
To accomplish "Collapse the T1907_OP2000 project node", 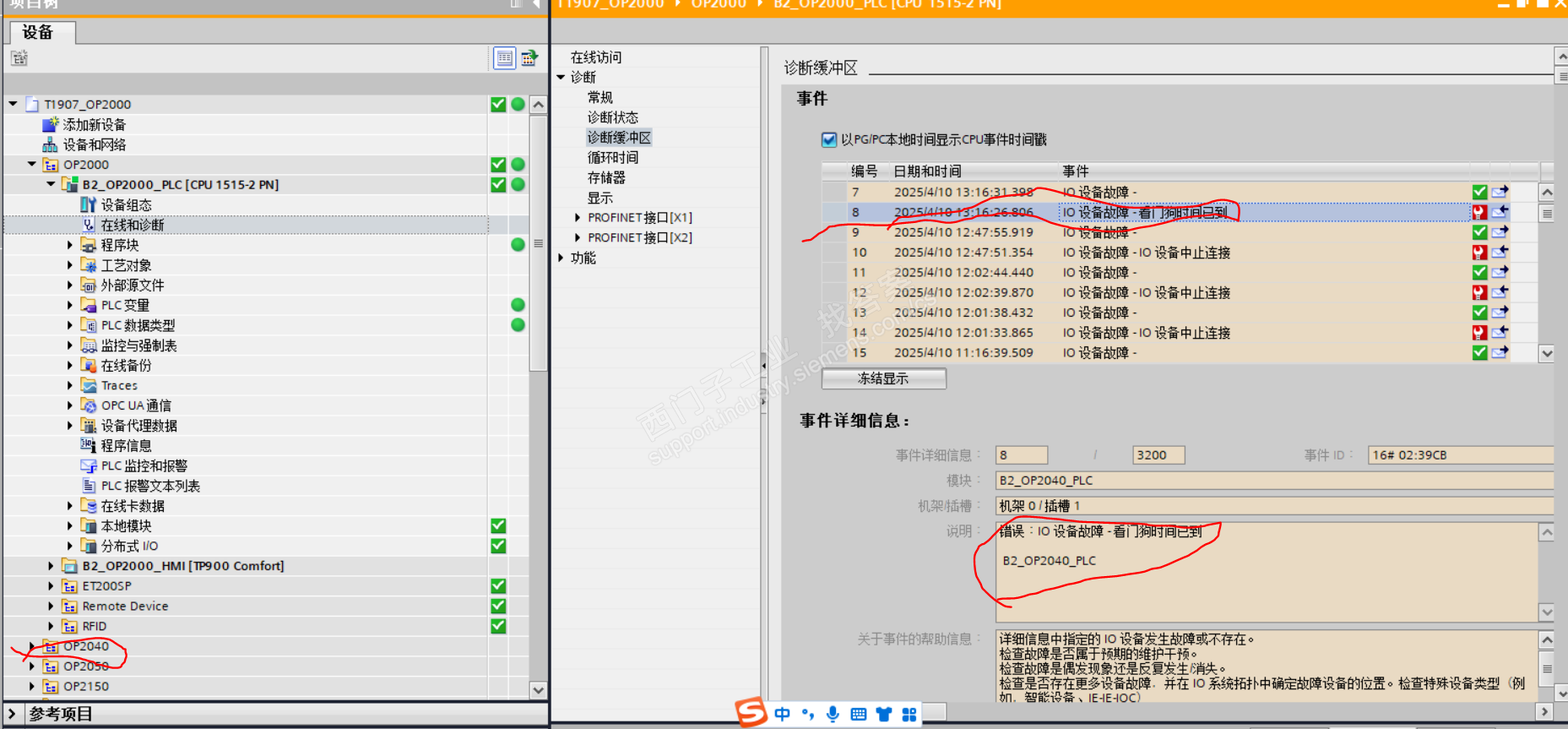I will 13,104.
